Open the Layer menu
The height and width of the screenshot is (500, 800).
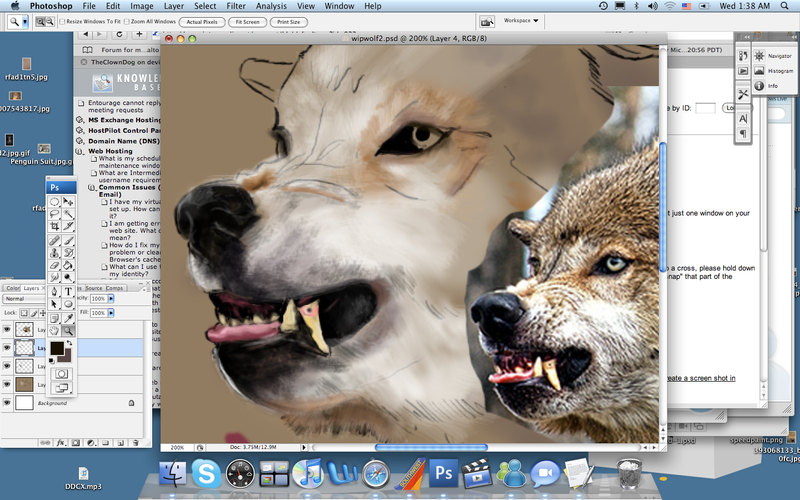173,6
